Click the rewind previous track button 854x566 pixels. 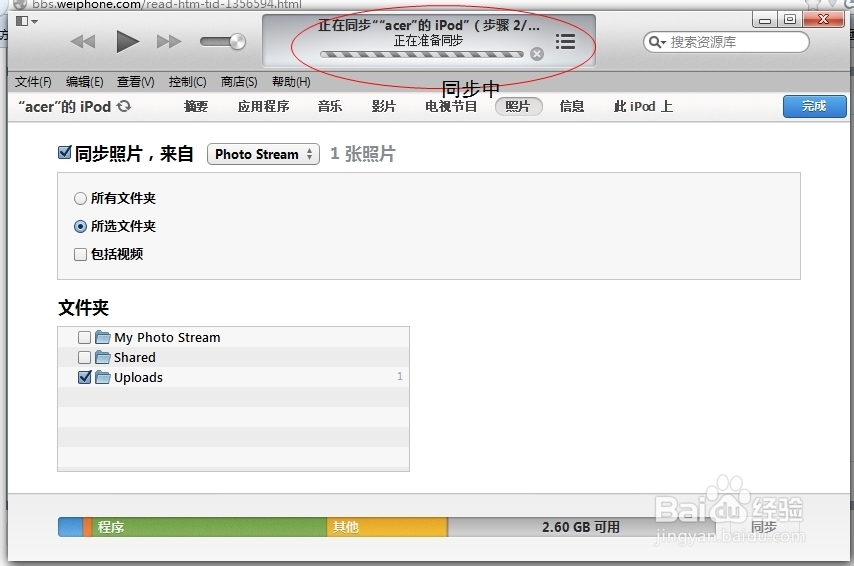(83, 41)
